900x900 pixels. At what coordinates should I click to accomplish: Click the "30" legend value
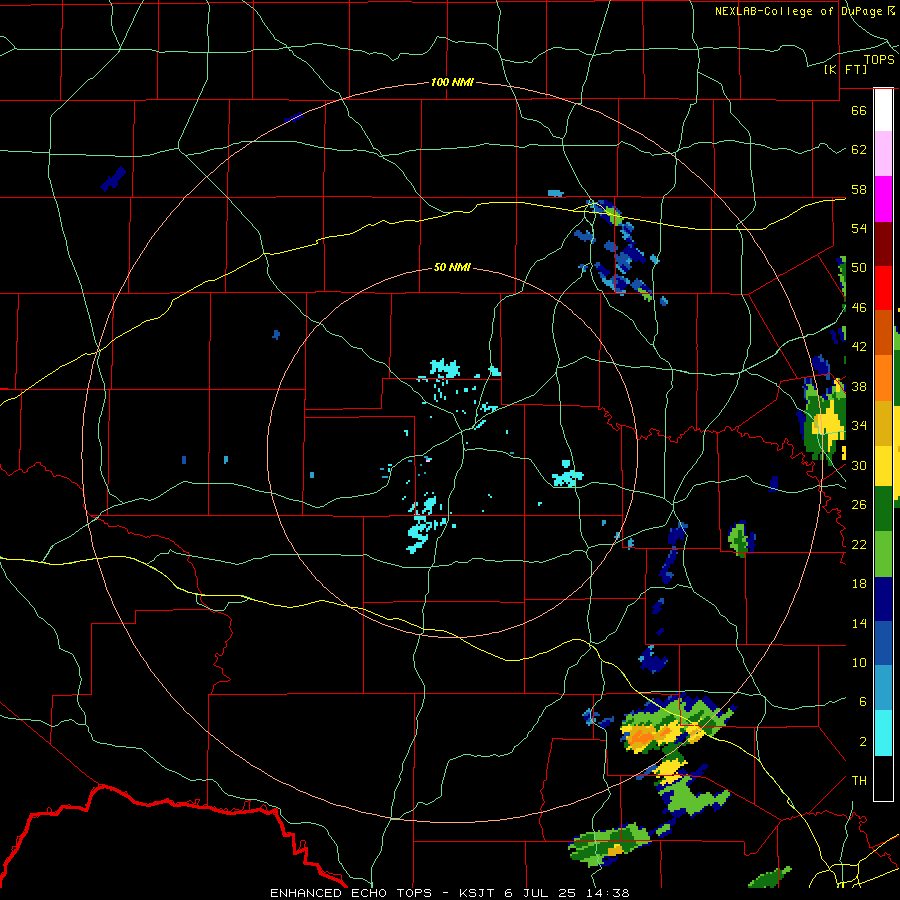859,465
